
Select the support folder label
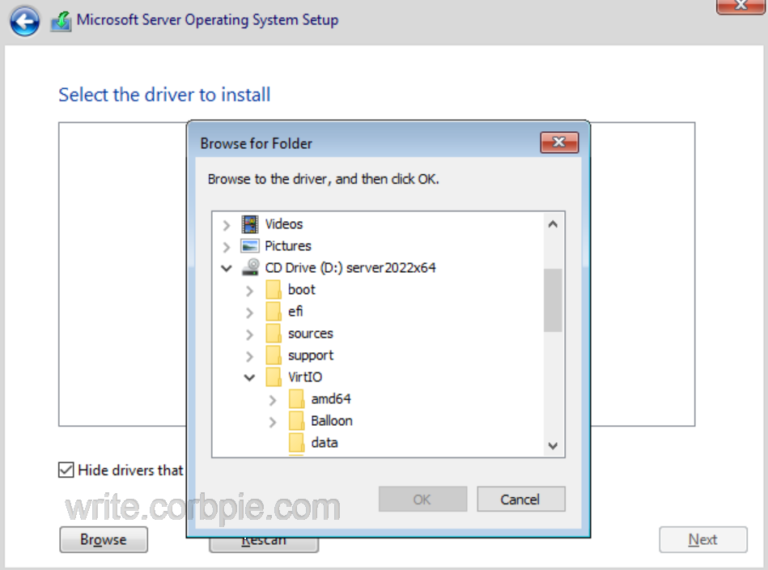311,355
